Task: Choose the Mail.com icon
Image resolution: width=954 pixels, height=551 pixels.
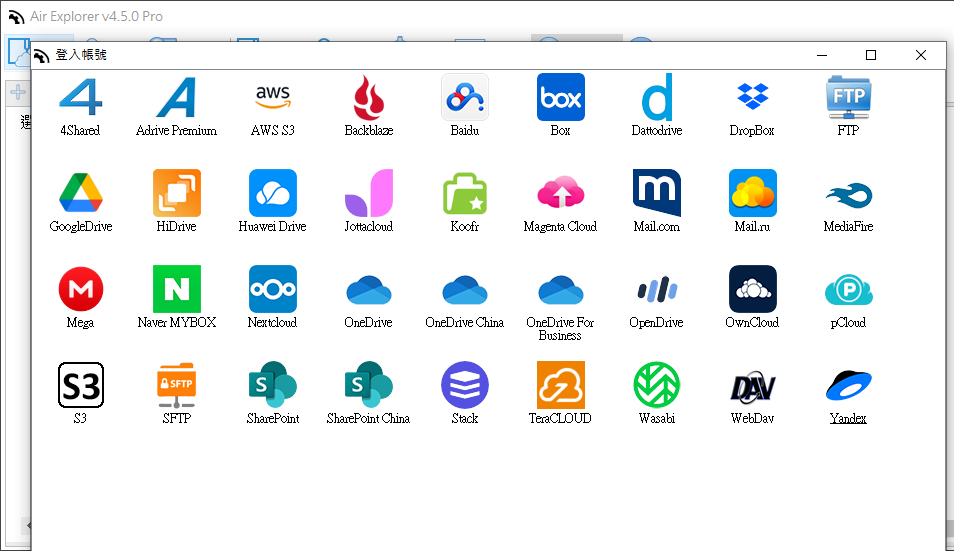Action: [x=656, y=193]
